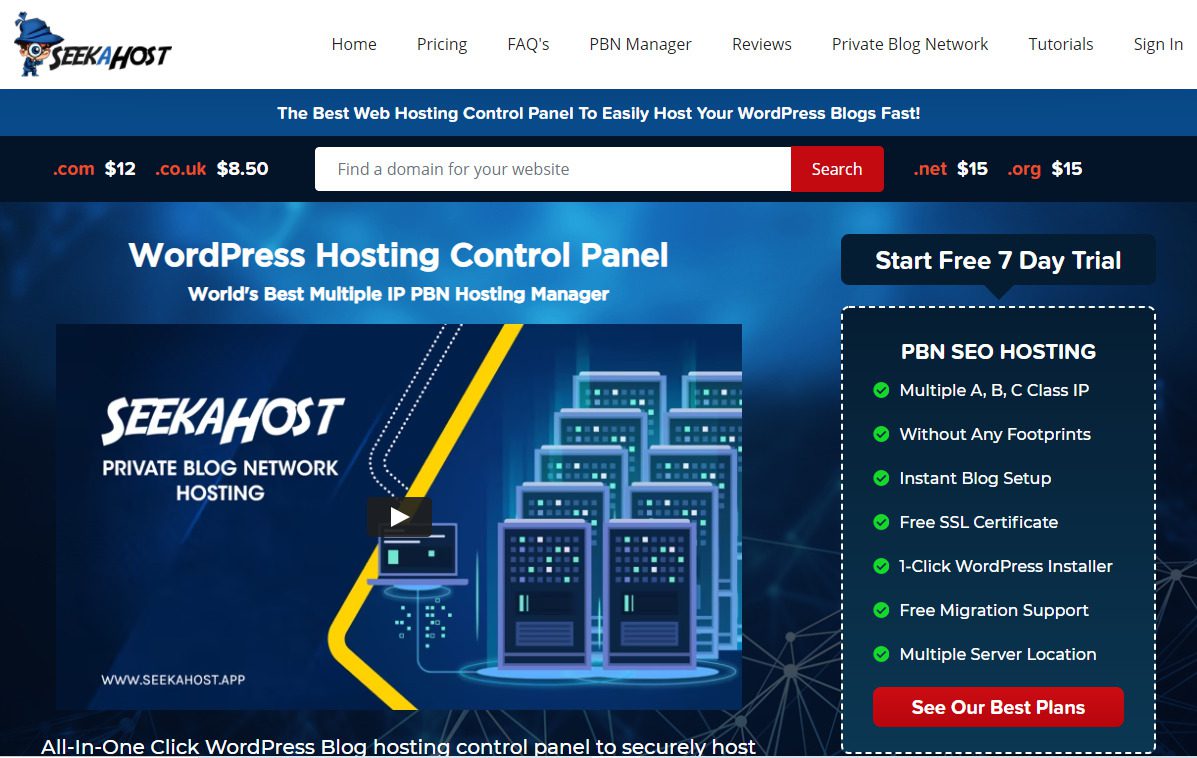
Task: Open the Tutorials section
Action: point(1061,44)
